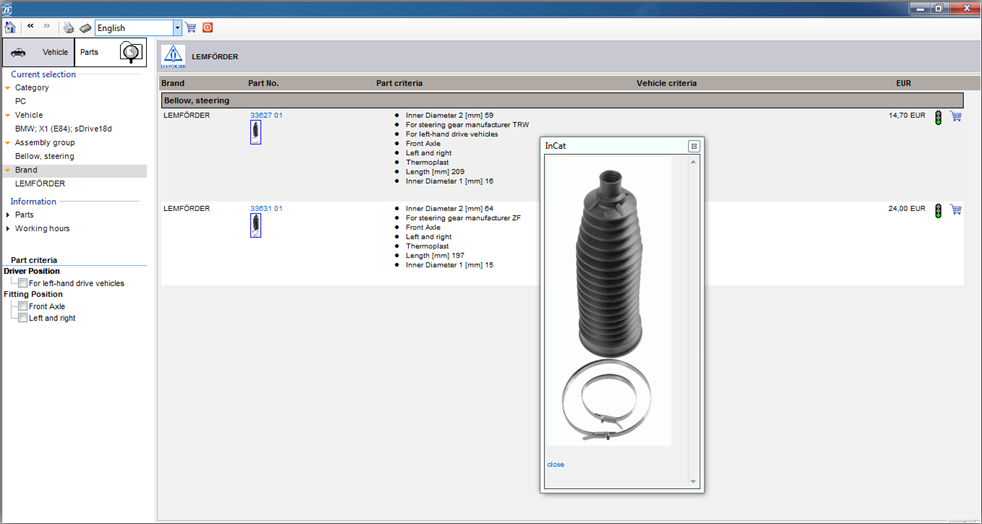Click the Information section heading
Image resolution: width=982 pixels, height=524 pixels.
pyautogui.click(x=33, y=202)
